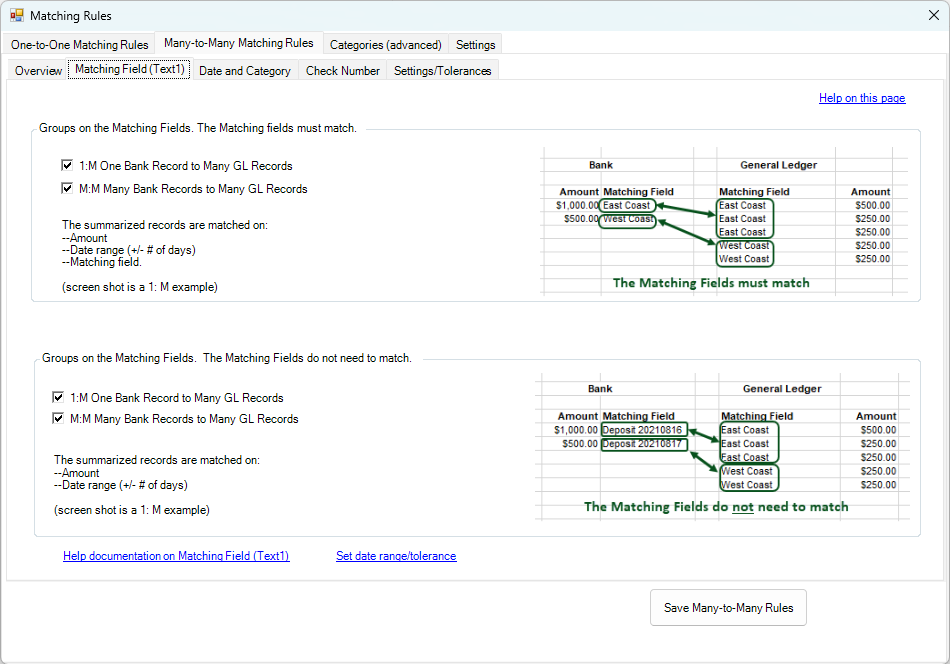Open the Settings/Tolerances sub-tab

[442, 71]
